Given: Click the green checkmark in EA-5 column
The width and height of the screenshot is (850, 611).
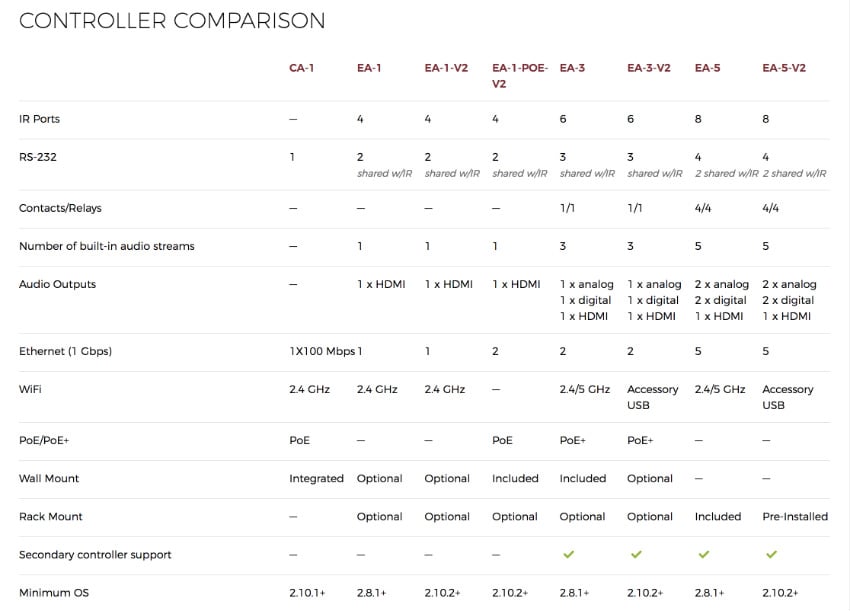Looking at the screenshot, I should pyautogui.click(x=703, y=554).
